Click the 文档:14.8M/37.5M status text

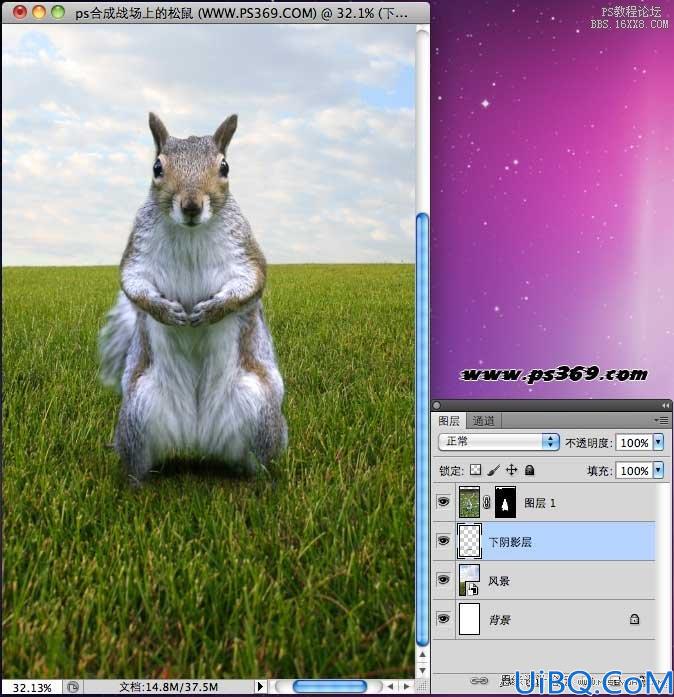click(x=168, y=687)
